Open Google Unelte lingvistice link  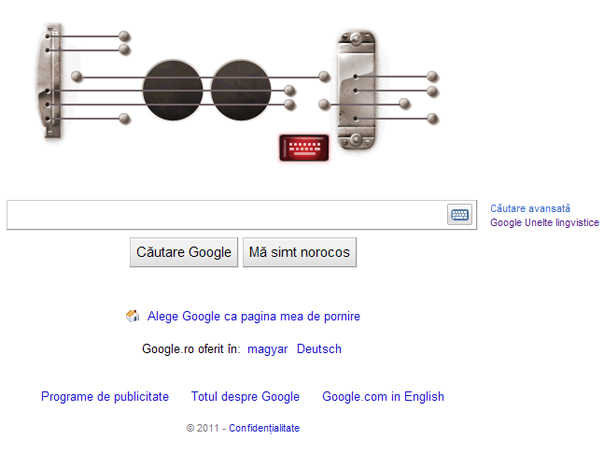(x=544, y=223)
